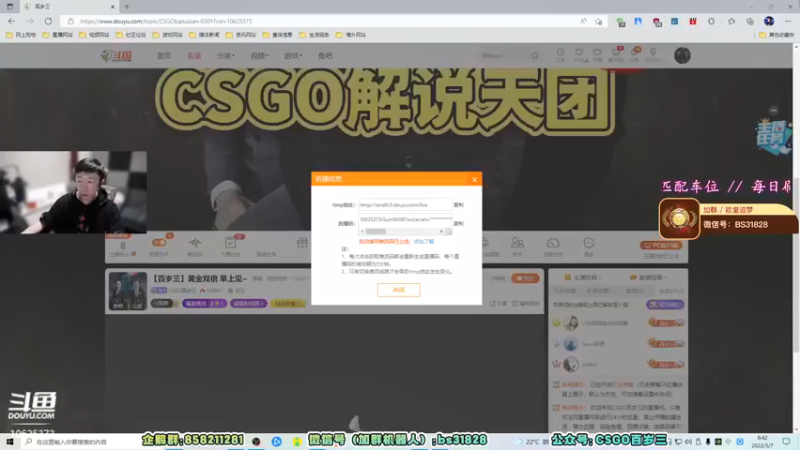Screen dimensions: 800x450
Task: Copy the stream key in the dialog
Action: click(459, 223)
